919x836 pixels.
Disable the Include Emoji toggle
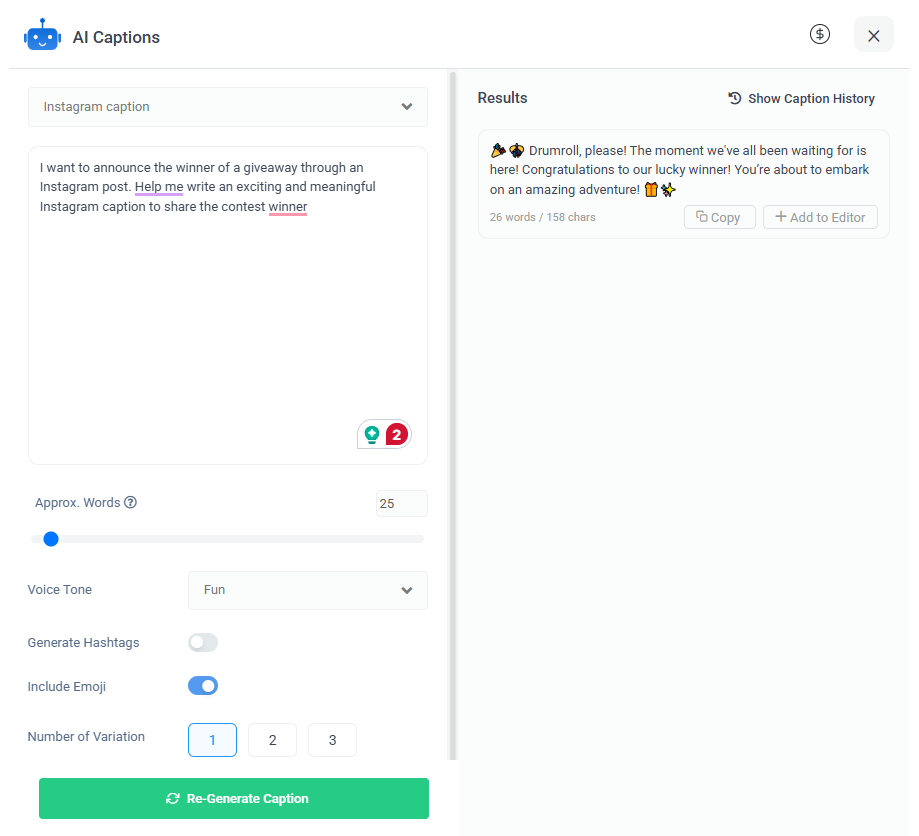(x=203, y=686)
